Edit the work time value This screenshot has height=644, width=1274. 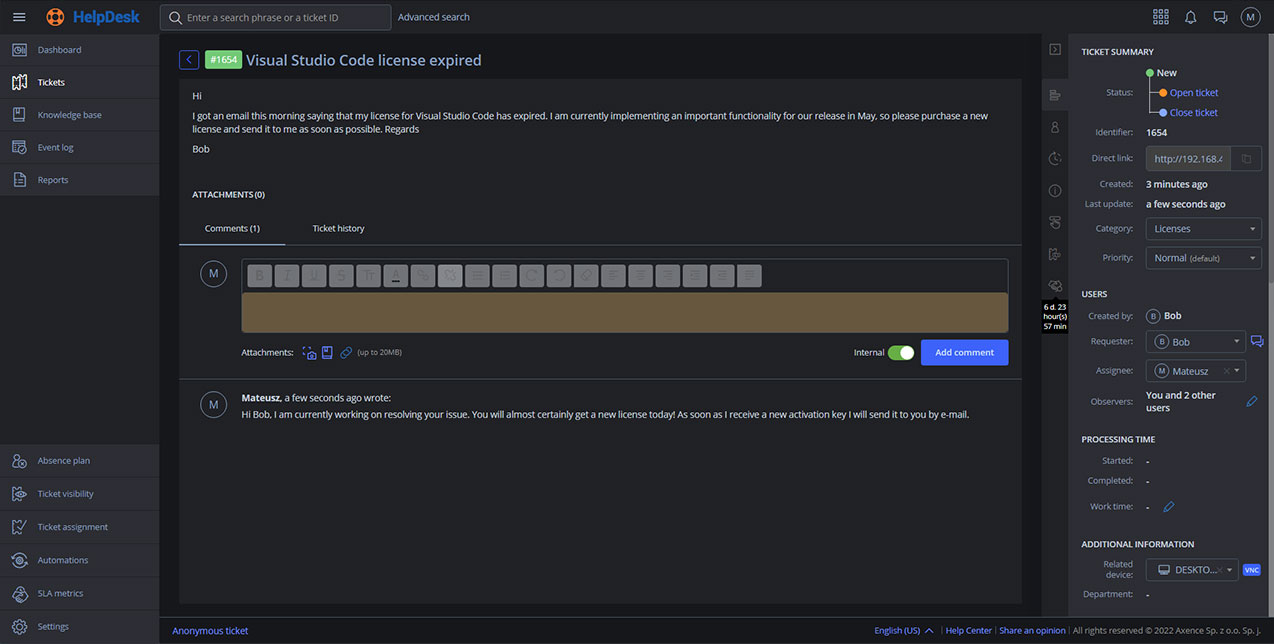(x=1168, y=507)
